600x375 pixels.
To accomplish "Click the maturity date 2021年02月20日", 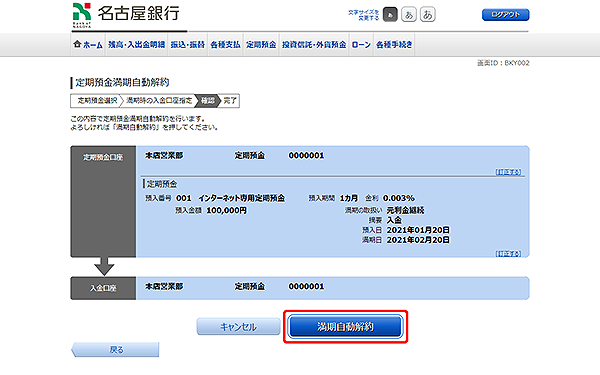I will click(418, 240).
